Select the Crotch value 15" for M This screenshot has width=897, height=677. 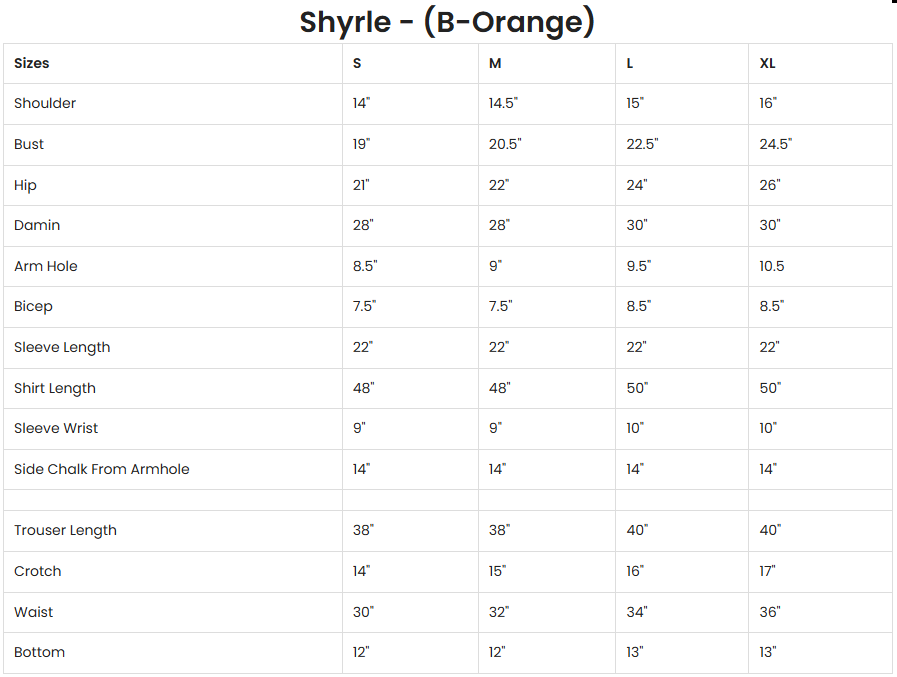(498, 571)
